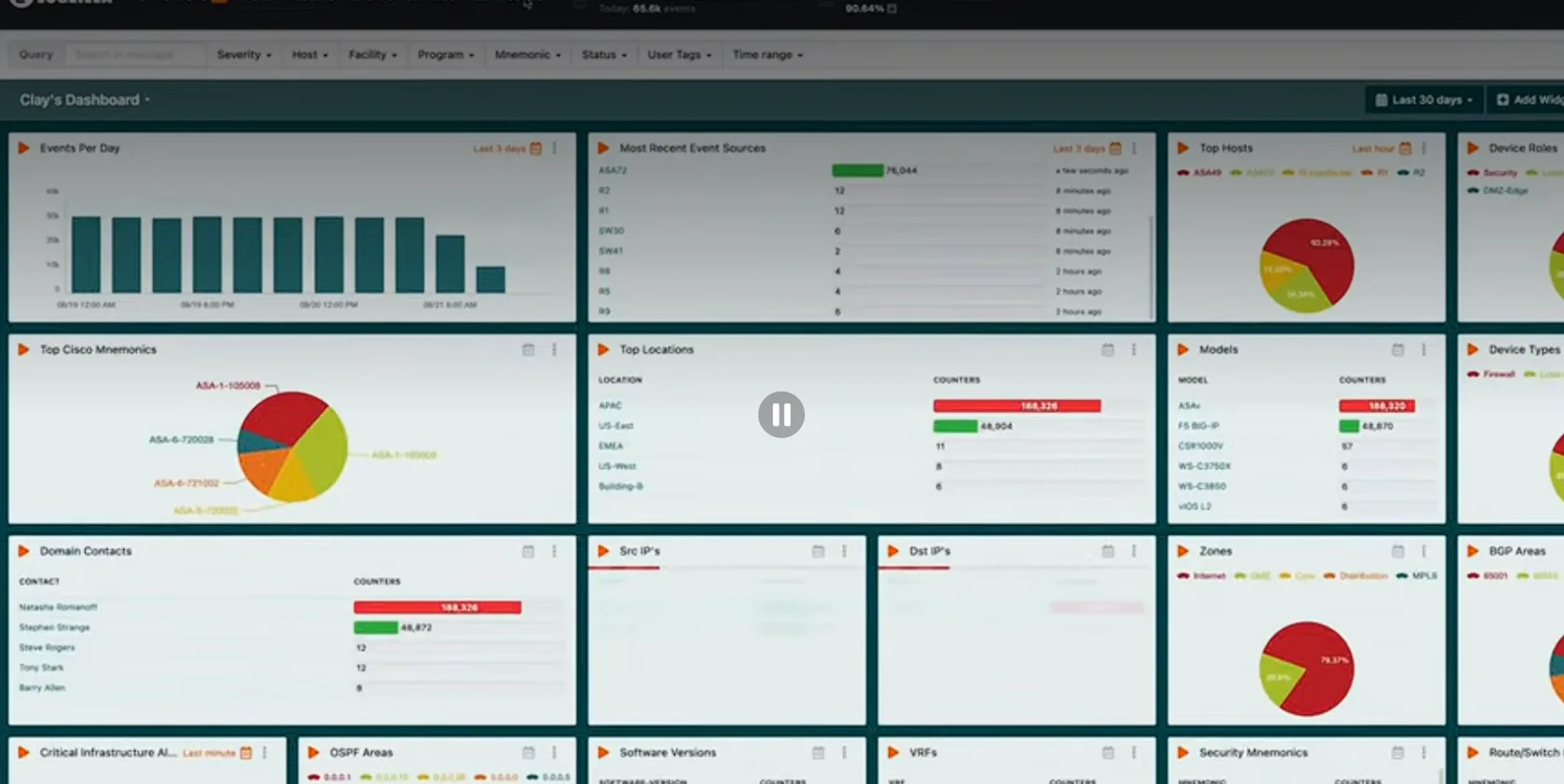Focus the Query search input field

tap(135, 55)
